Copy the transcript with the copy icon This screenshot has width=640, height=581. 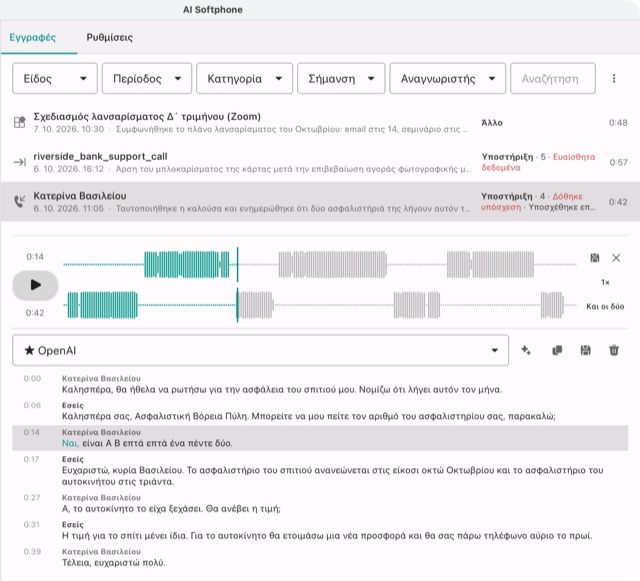(x=557, y=350)
